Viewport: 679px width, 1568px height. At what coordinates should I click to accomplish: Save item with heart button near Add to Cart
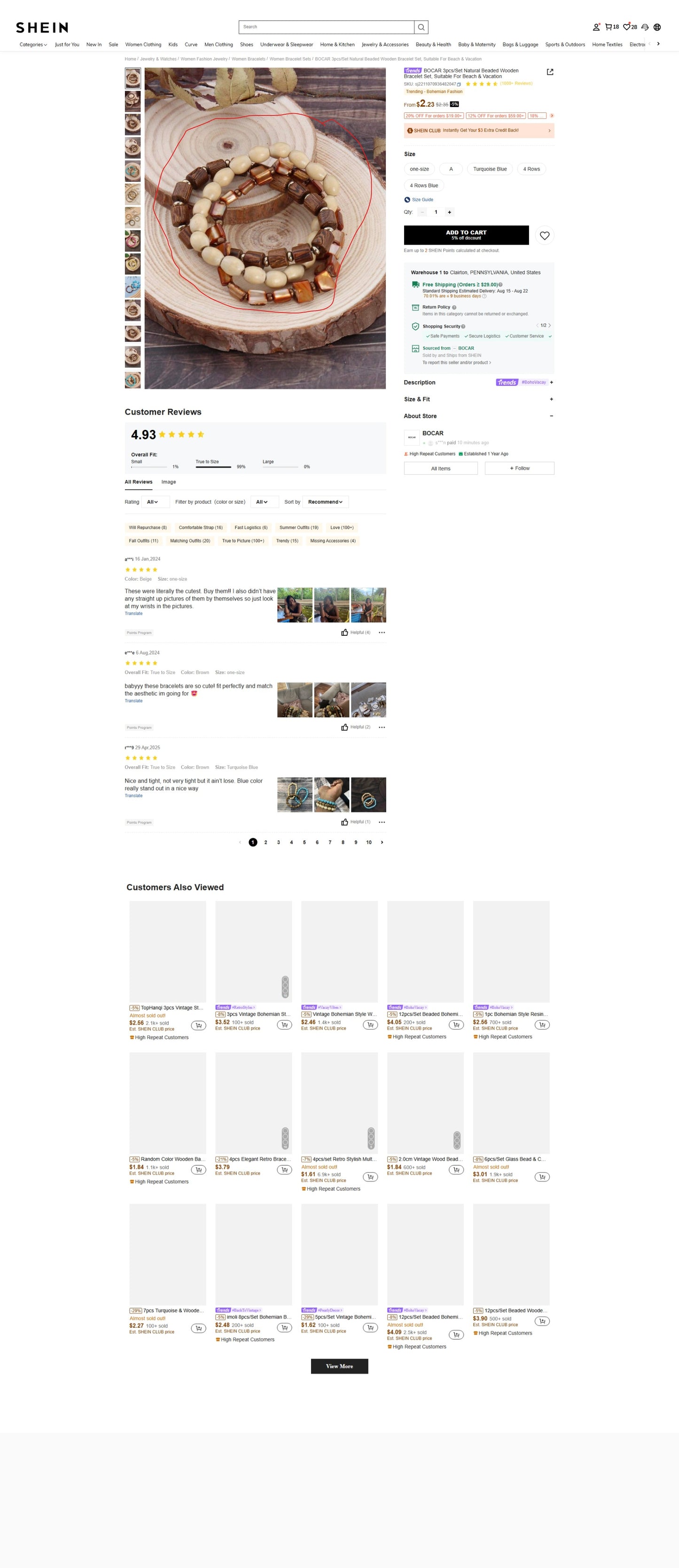[545, 235]
